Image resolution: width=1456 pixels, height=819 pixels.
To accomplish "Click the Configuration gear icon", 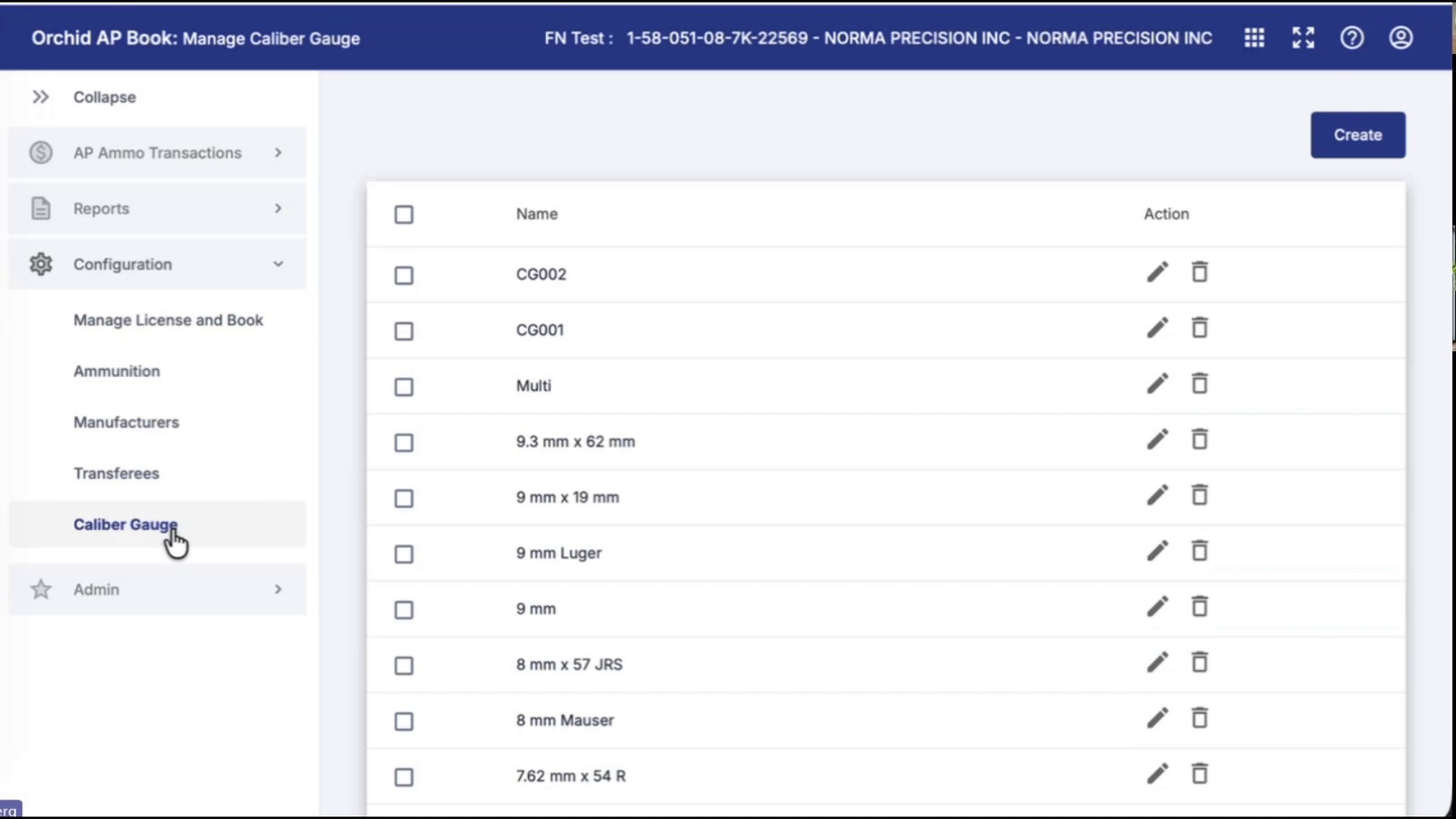I will pyautogui.click(x=41, y=264).
